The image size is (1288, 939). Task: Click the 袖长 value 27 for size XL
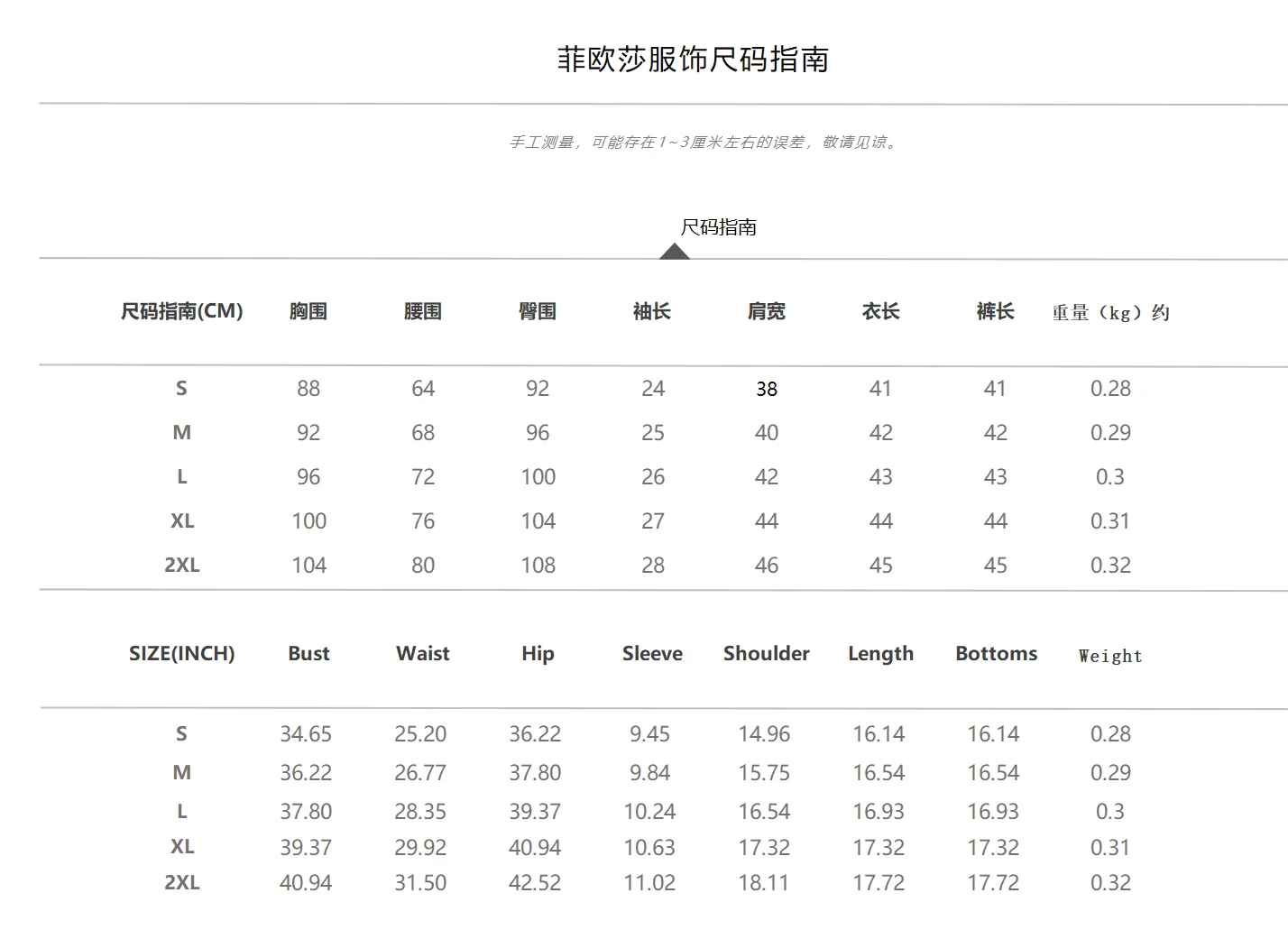(x=653, y=521)
